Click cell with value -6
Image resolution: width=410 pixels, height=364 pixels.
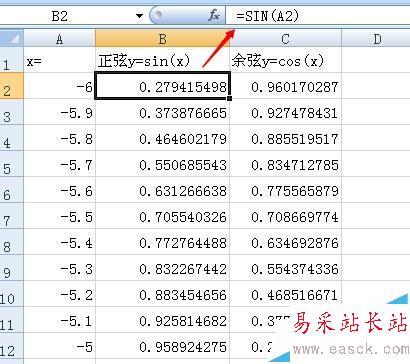[x=60, y=86]
